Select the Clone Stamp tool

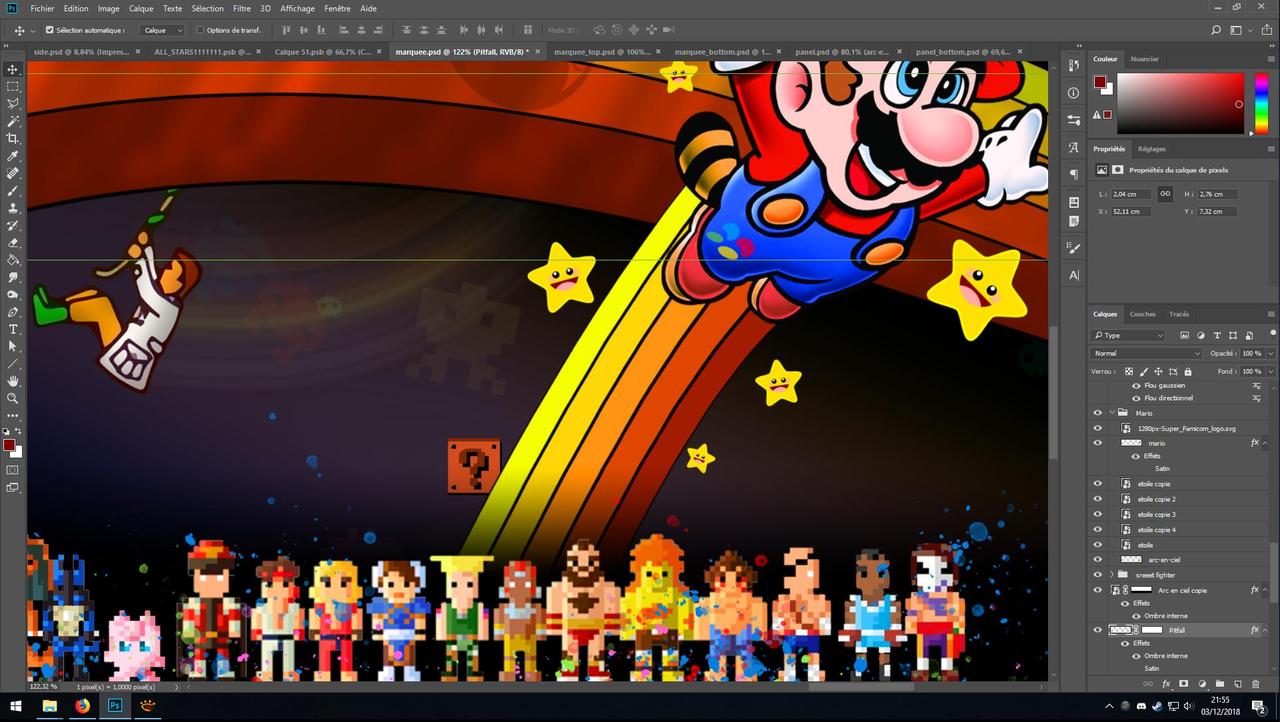(13, 208)
